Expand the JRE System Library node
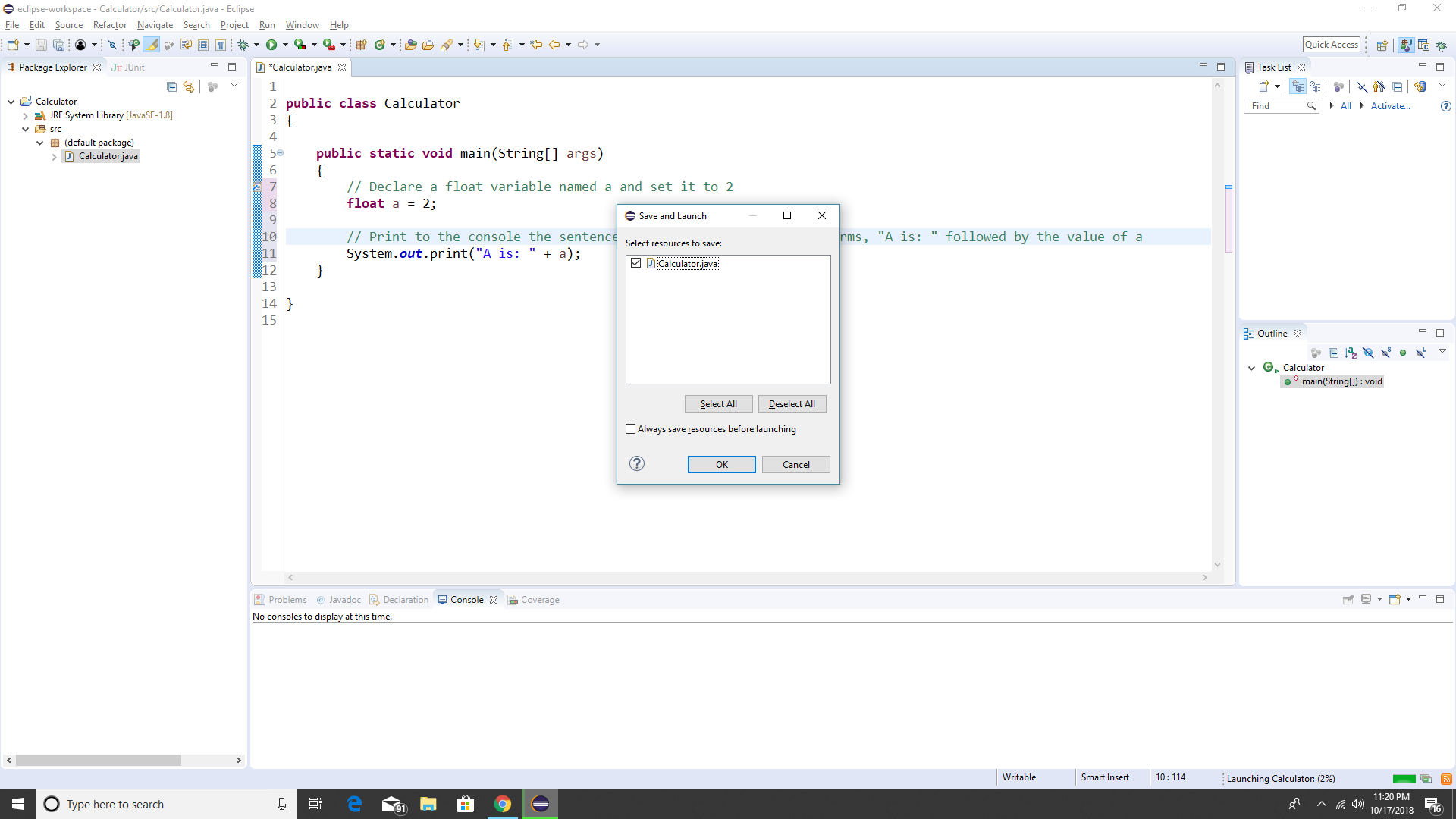 coord(25,115)
